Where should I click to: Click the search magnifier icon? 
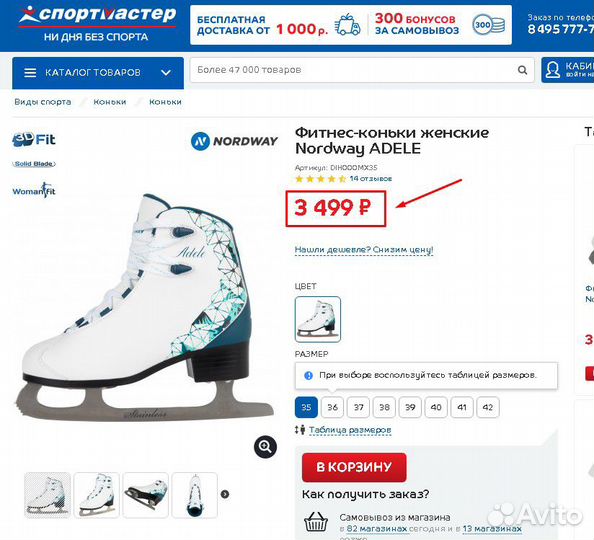point(522,70)
